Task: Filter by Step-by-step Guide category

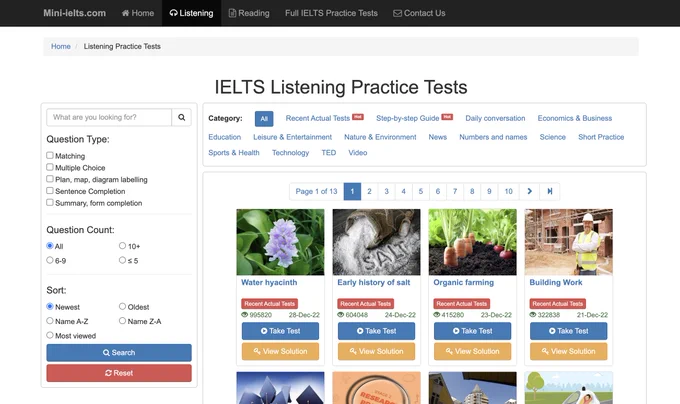Action: [x=408, y=118]
